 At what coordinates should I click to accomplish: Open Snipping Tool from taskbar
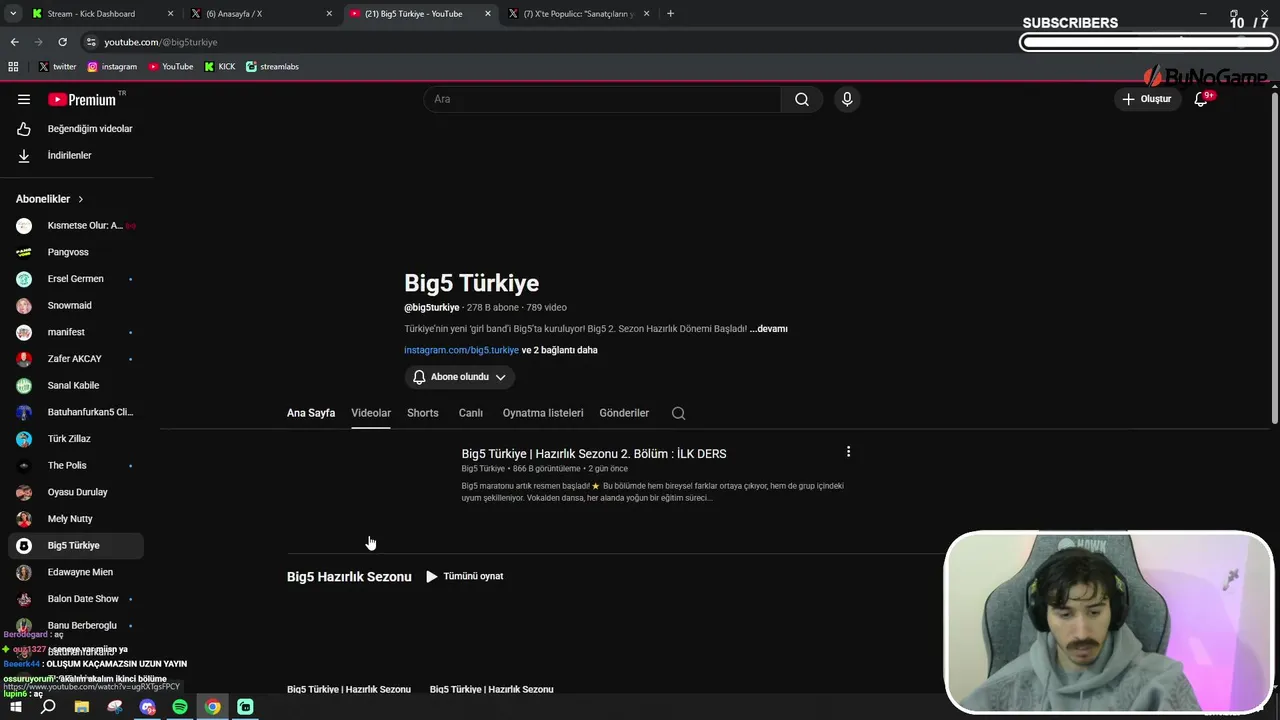pyautogui.click(x=115, y=707)
